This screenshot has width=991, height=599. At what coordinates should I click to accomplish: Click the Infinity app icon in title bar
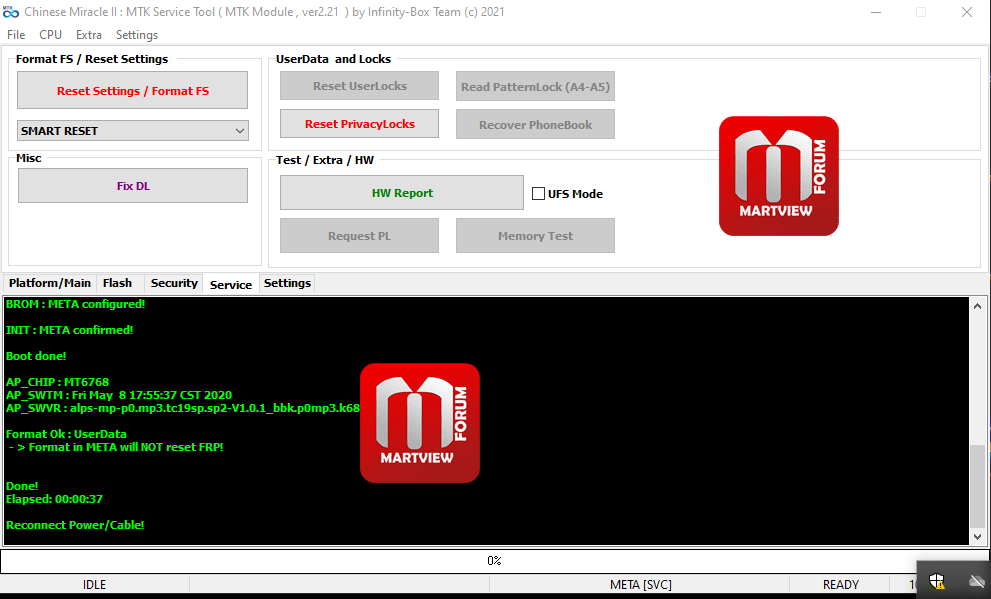point(11,11)
